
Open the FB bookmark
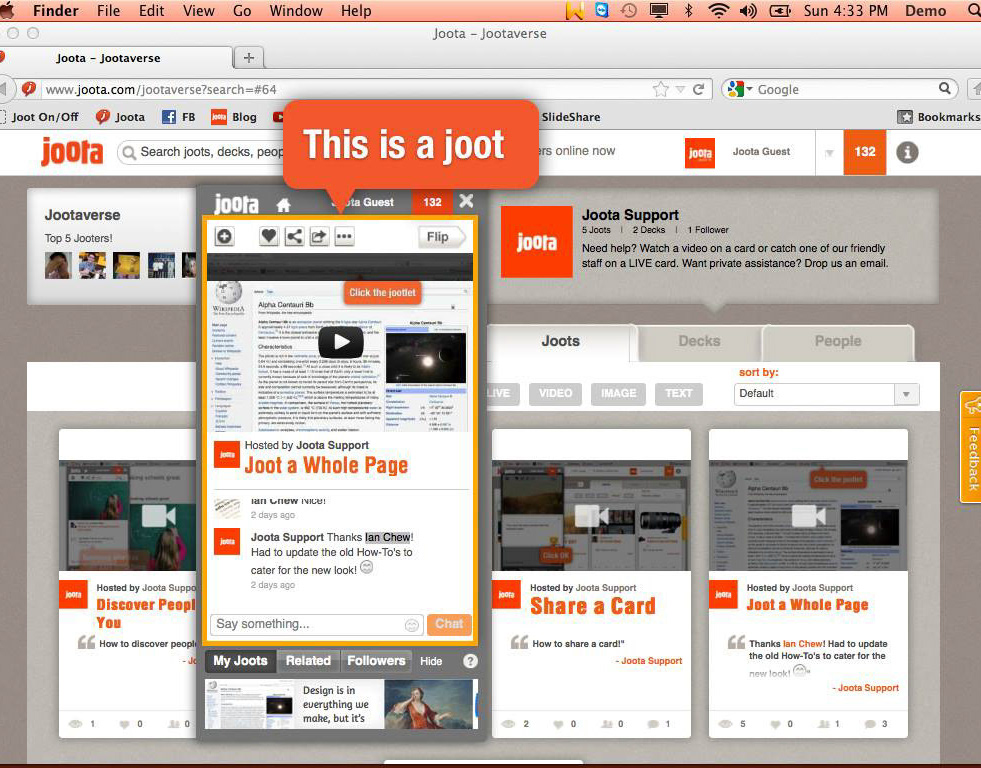[x=179, y=117]
